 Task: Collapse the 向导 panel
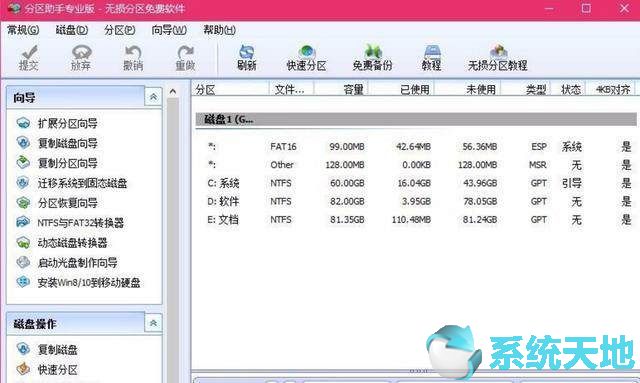153,97
